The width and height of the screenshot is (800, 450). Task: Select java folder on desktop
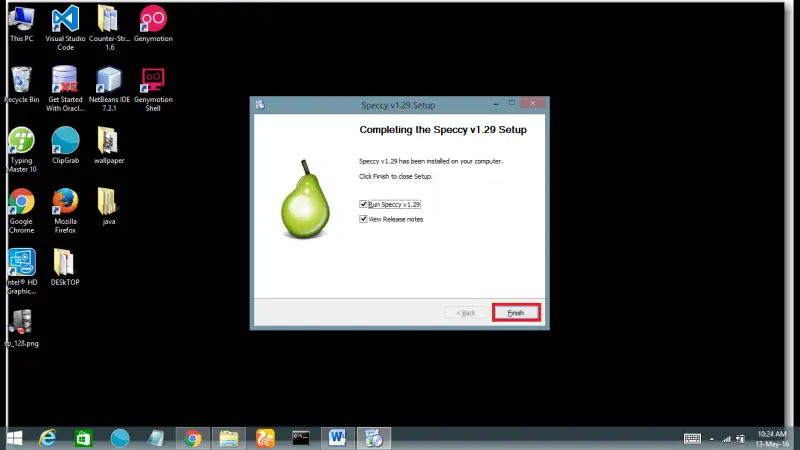pos(108,207)
